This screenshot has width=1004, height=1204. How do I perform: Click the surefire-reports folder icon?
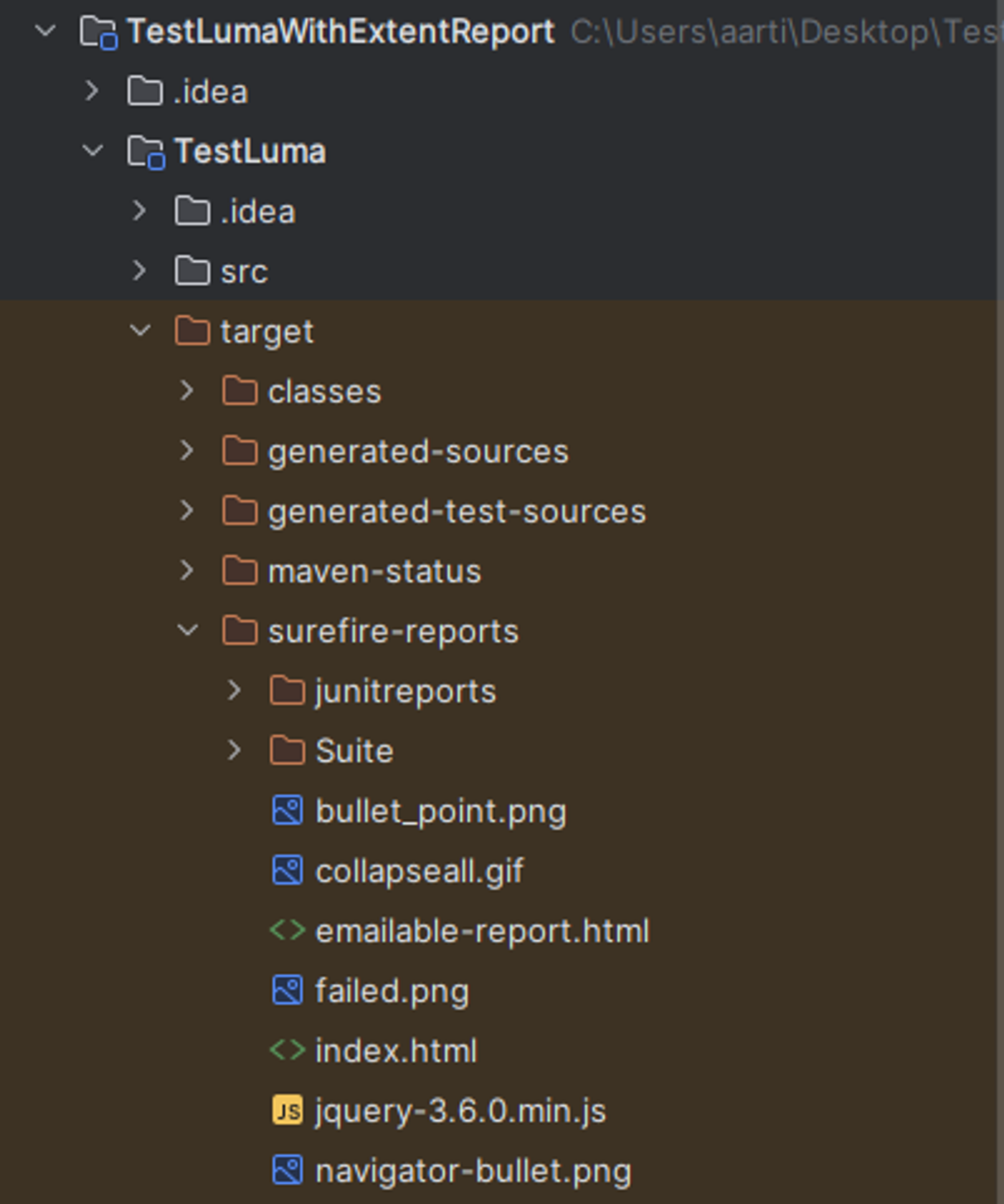240,632
